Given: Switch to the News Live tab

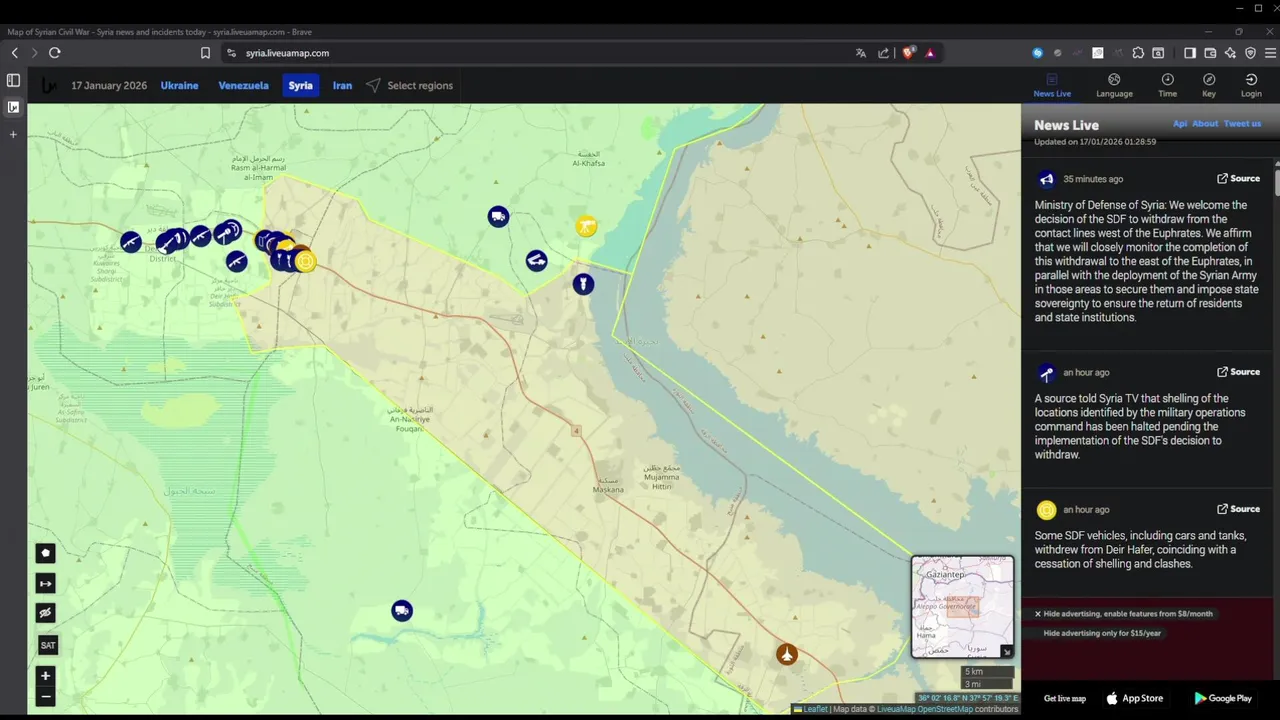Looking at the screenshot, I should pos(1052,85).
